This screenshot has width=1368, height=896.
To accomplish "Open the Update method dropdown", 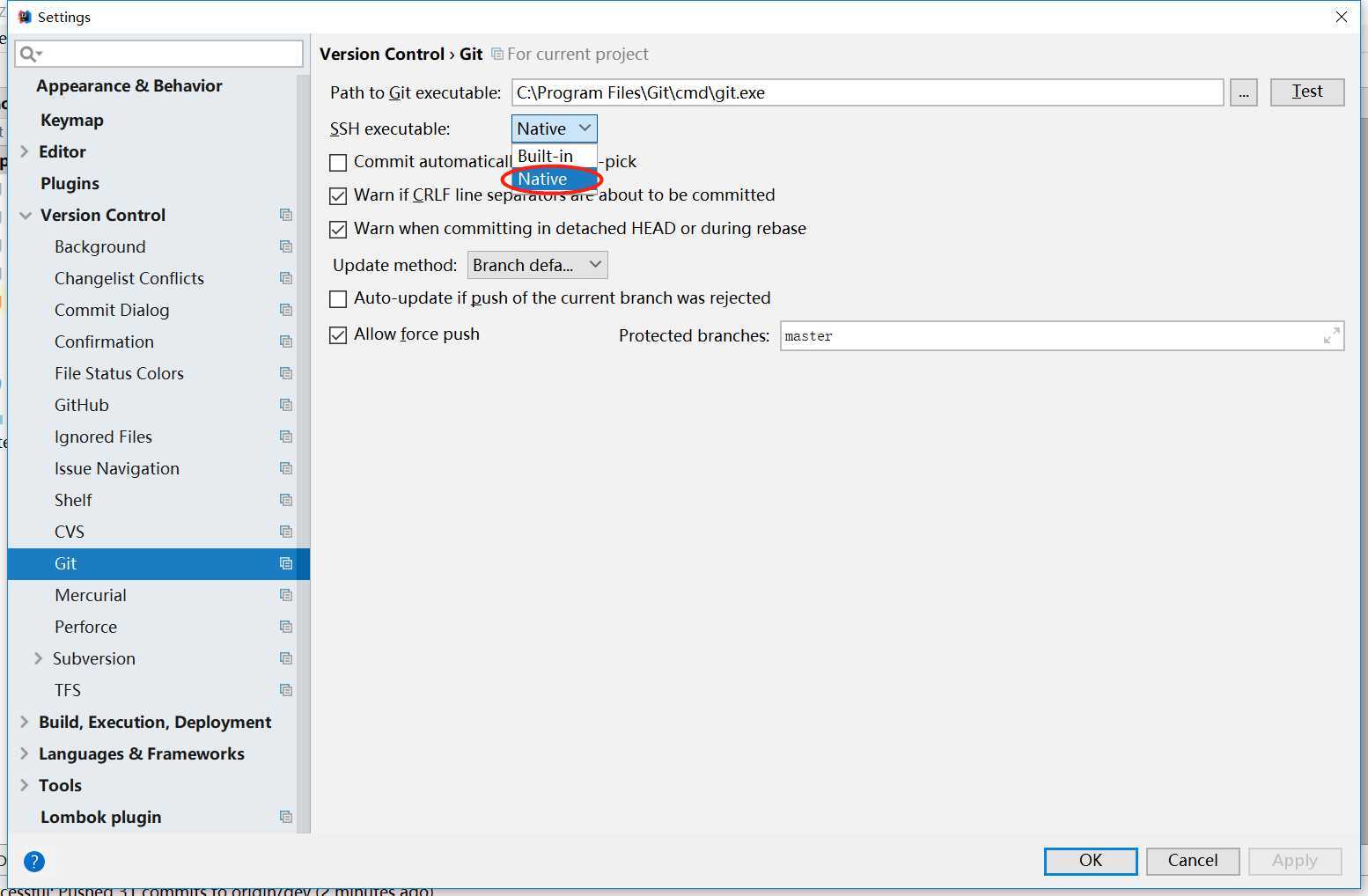I will tap(538, 265).
